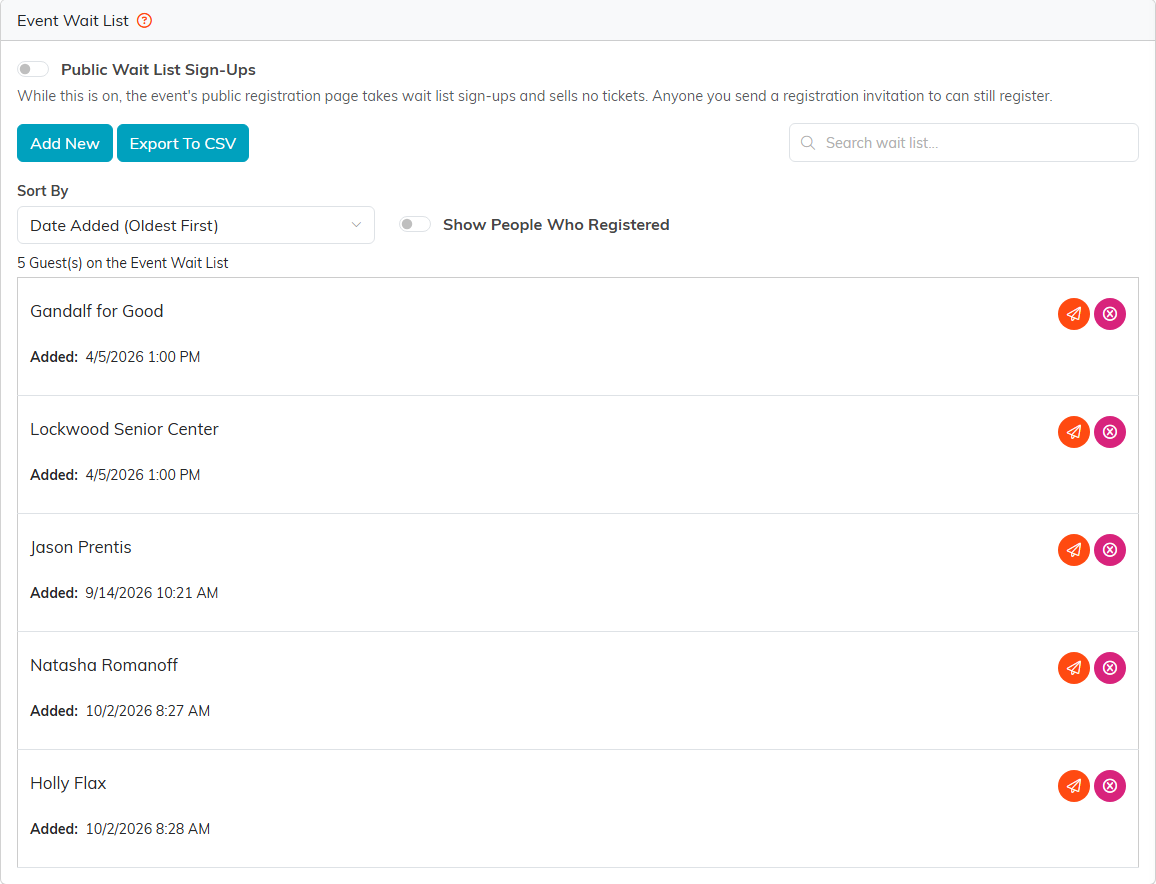Open the Sort By dropdown
This screenshot has width=1156, height=884.
pyautogui.click(x=196, y=225)
